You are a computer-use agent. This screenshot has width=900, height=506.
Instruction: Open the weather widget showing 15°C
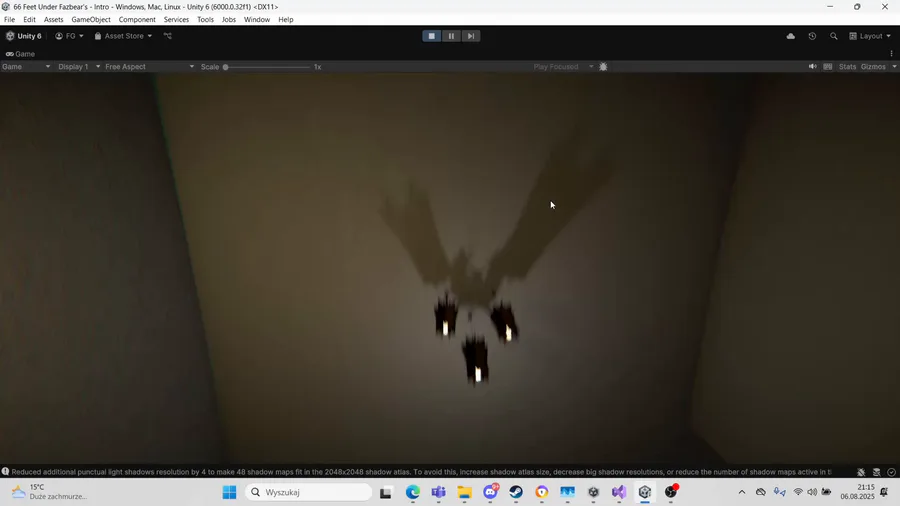click(49, 492)
